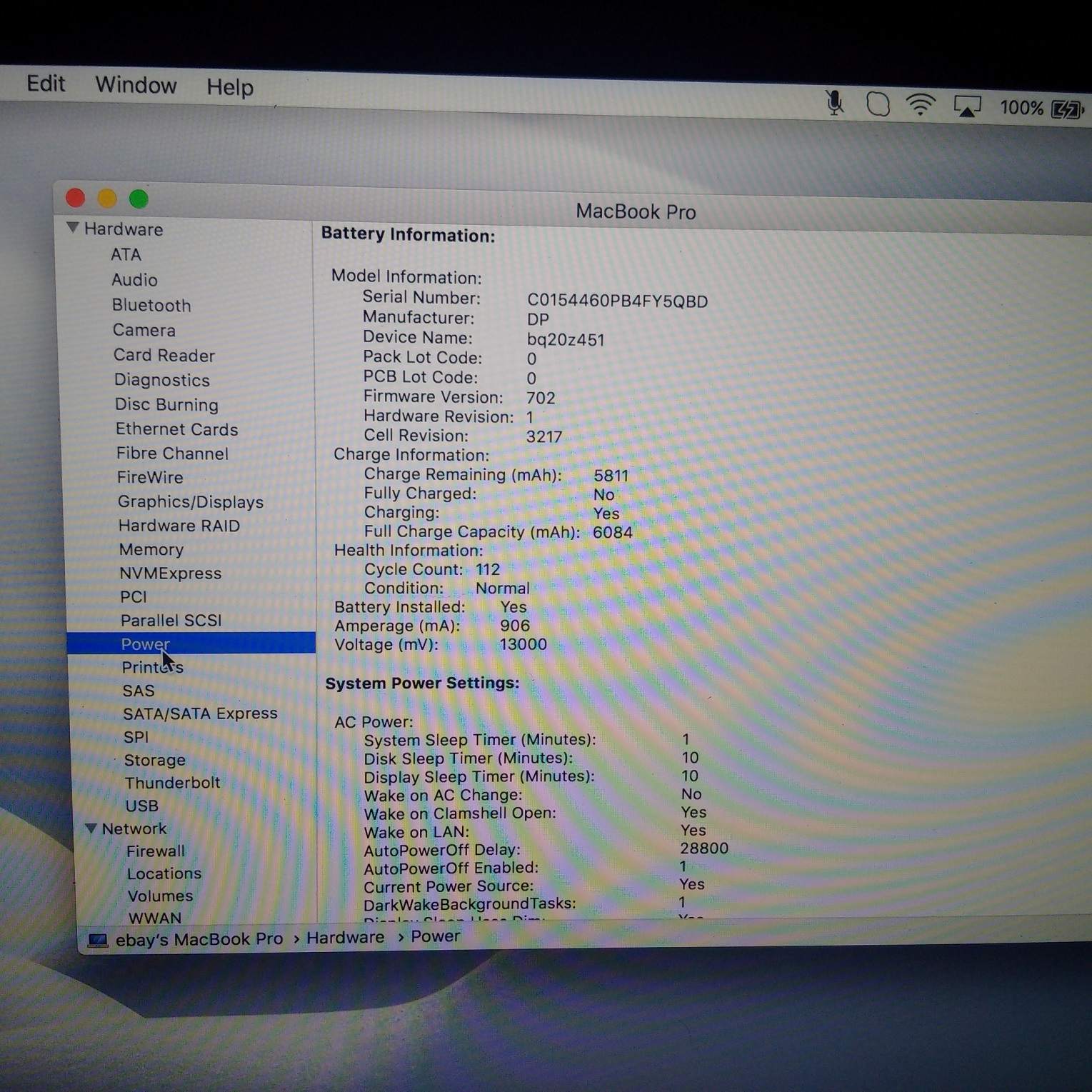Select Printers in the sidebar
The height and width of the screenshot is (1092, 1092).
(x=152, y=667)
